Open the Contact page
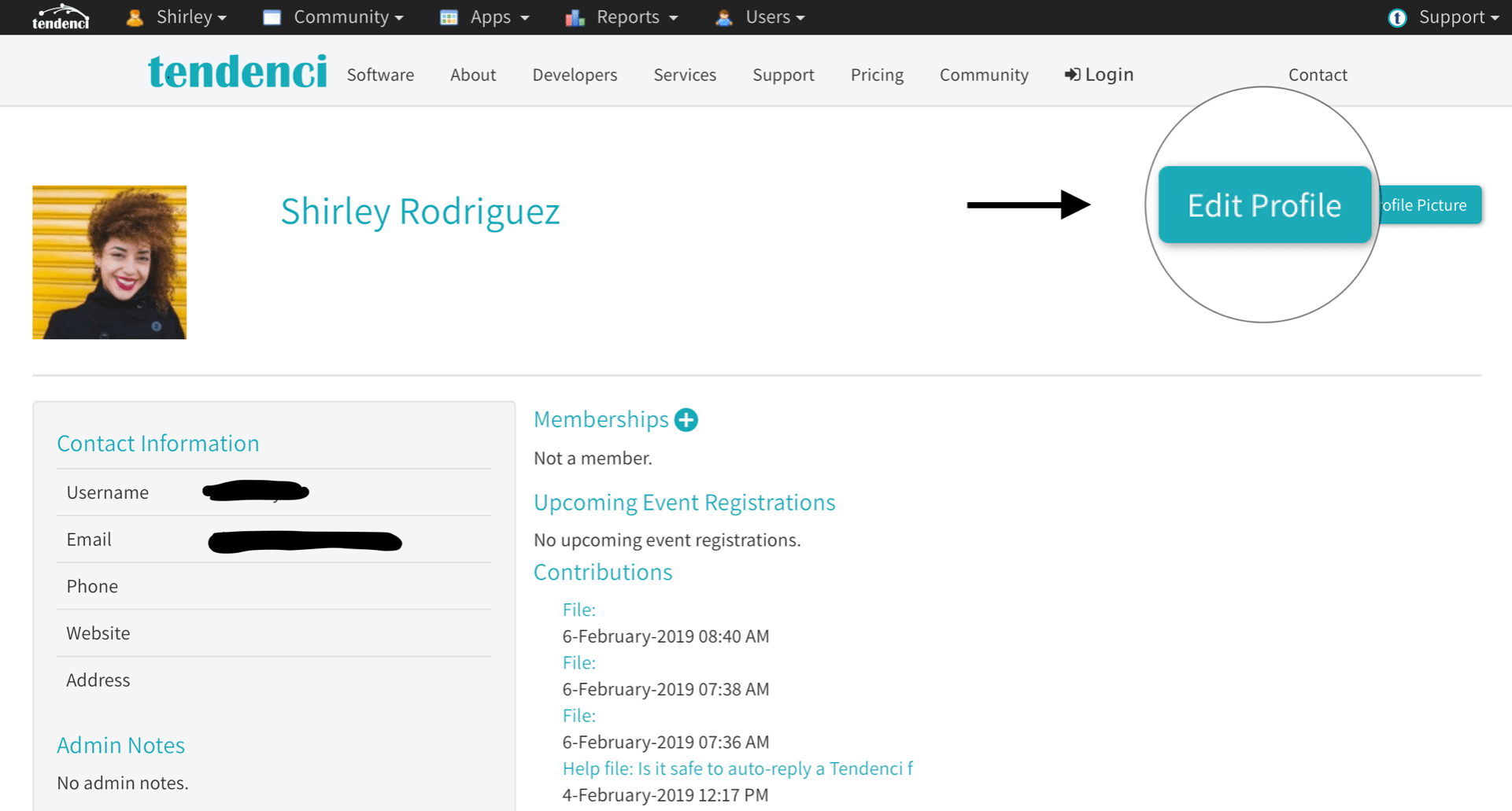 point(1318,75)
